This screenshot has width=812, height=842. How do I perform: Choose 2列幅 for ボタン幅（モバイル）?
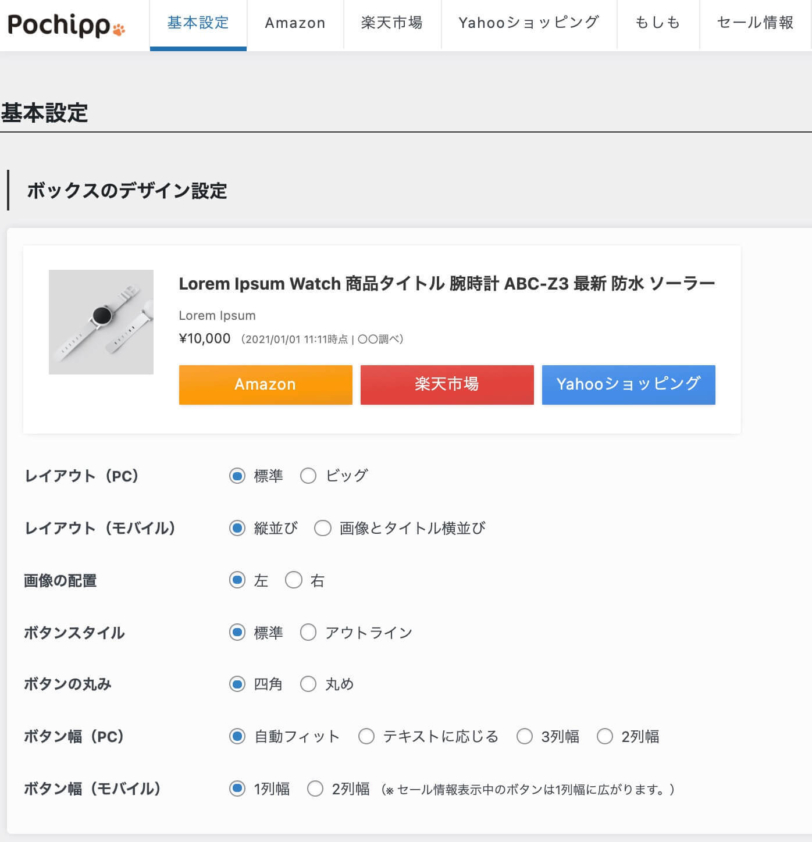[315, 789]
